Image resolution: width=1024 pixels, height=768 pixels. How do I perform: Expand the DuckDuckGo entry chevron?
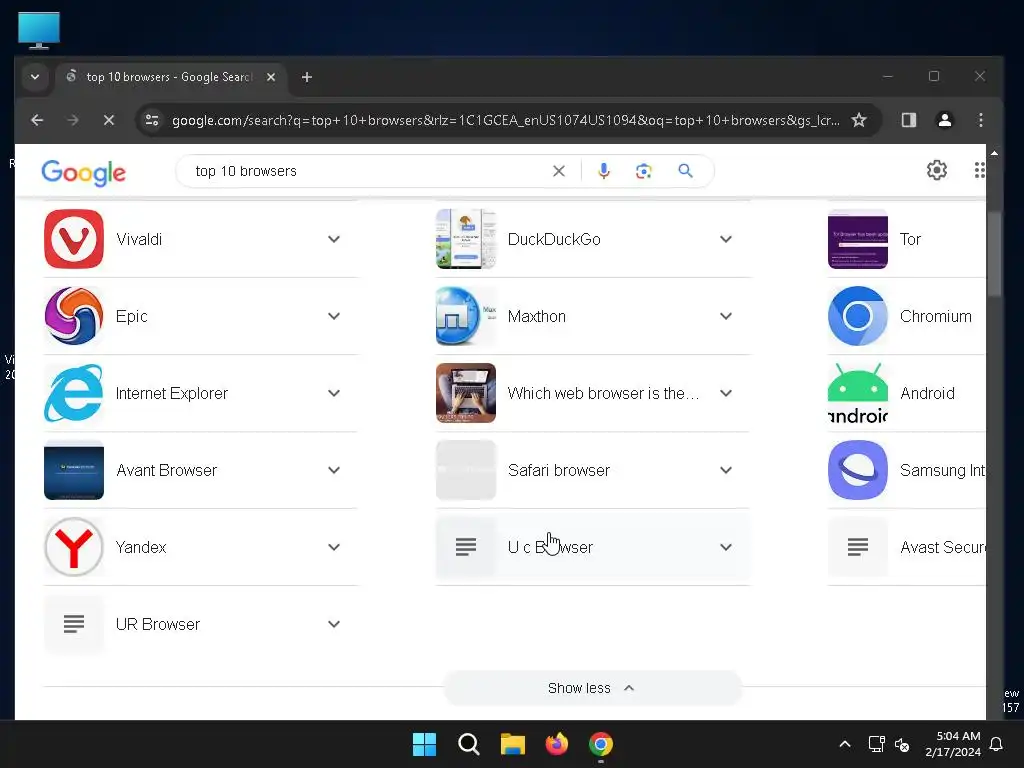(x=726, y=239)
